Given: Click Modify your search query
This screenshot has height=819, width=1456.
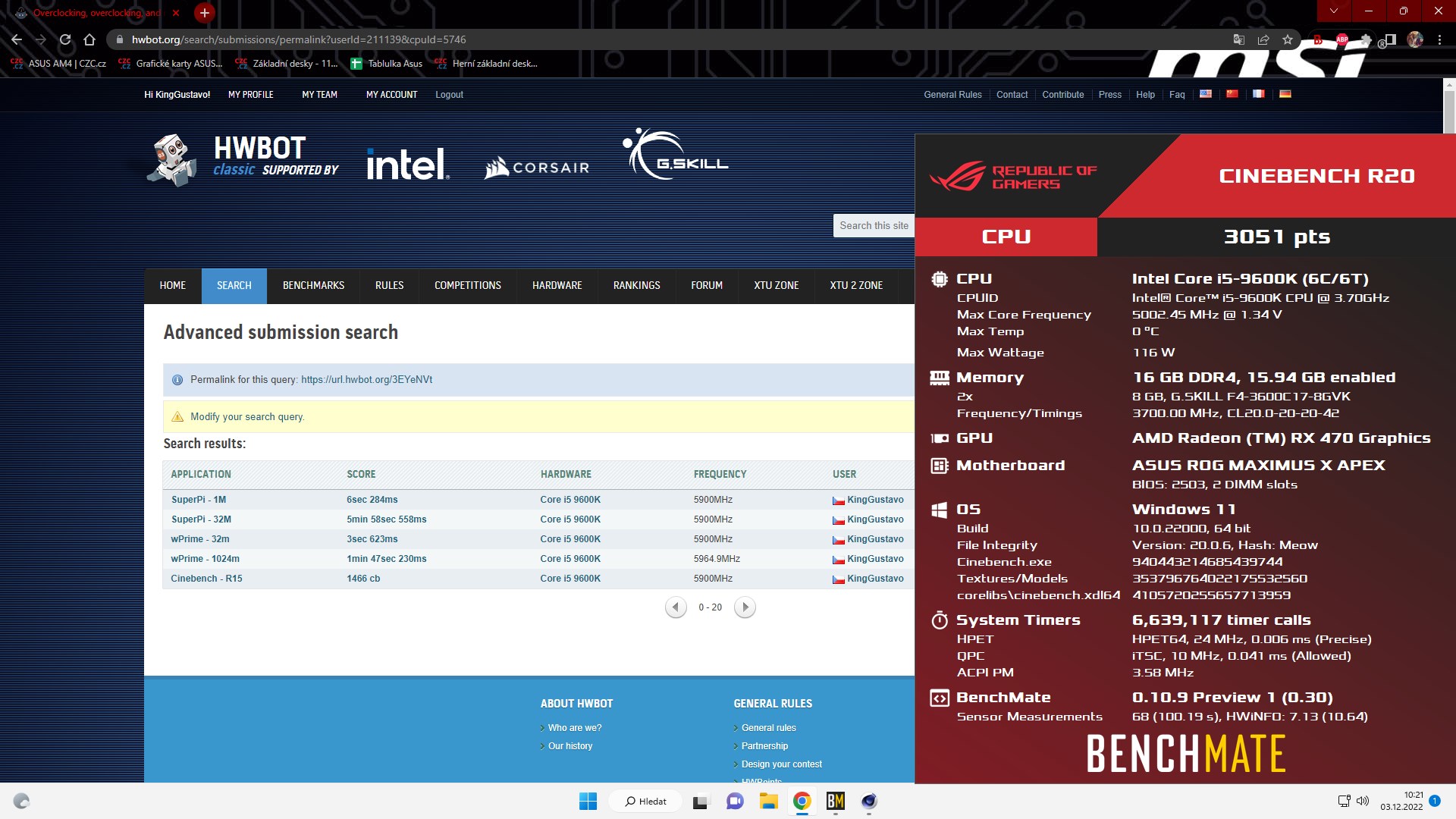Looking at the screenshot, I should click(247, 417).
